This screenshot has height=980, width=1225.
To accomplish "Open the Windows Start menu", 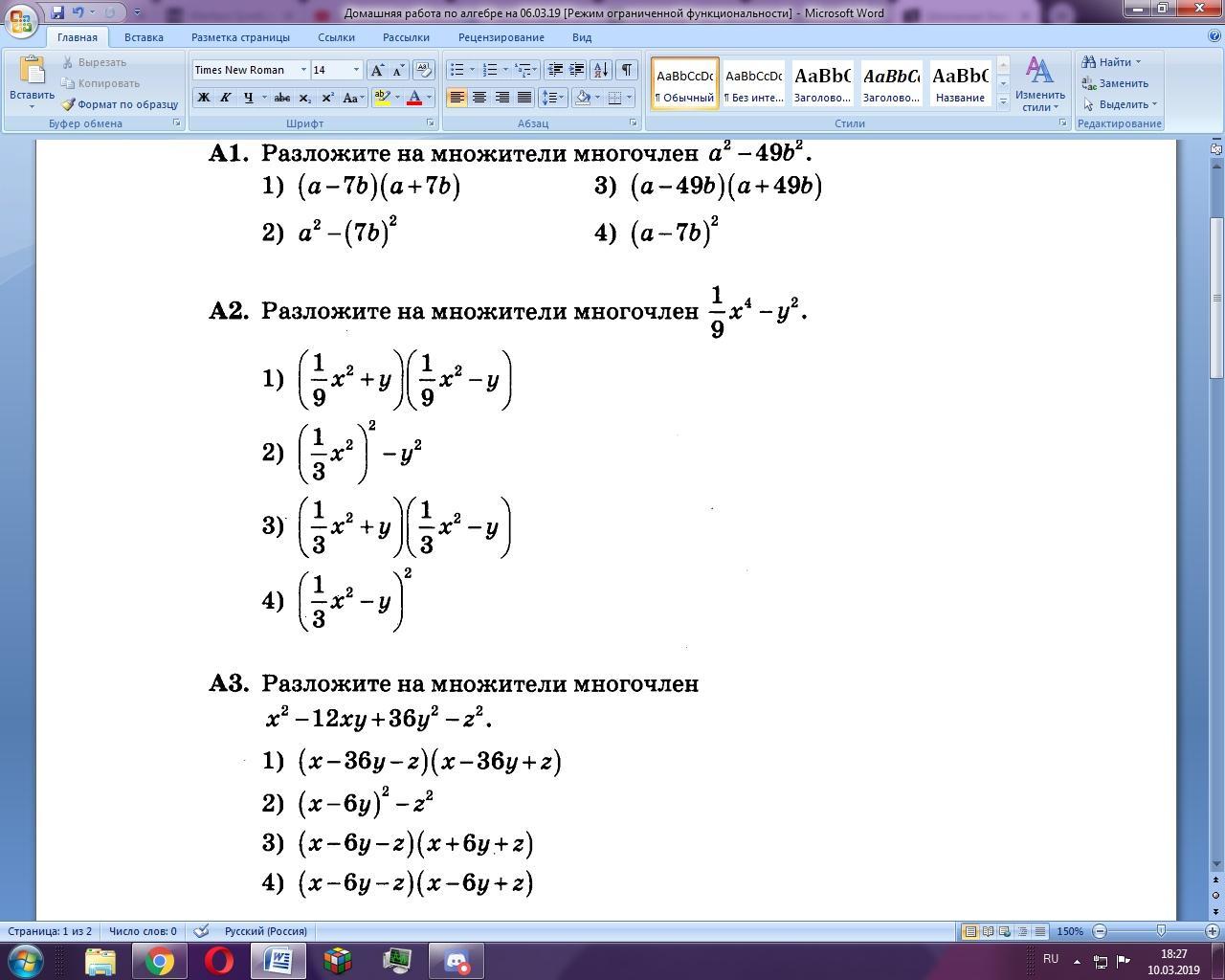I will pos(26,960).
